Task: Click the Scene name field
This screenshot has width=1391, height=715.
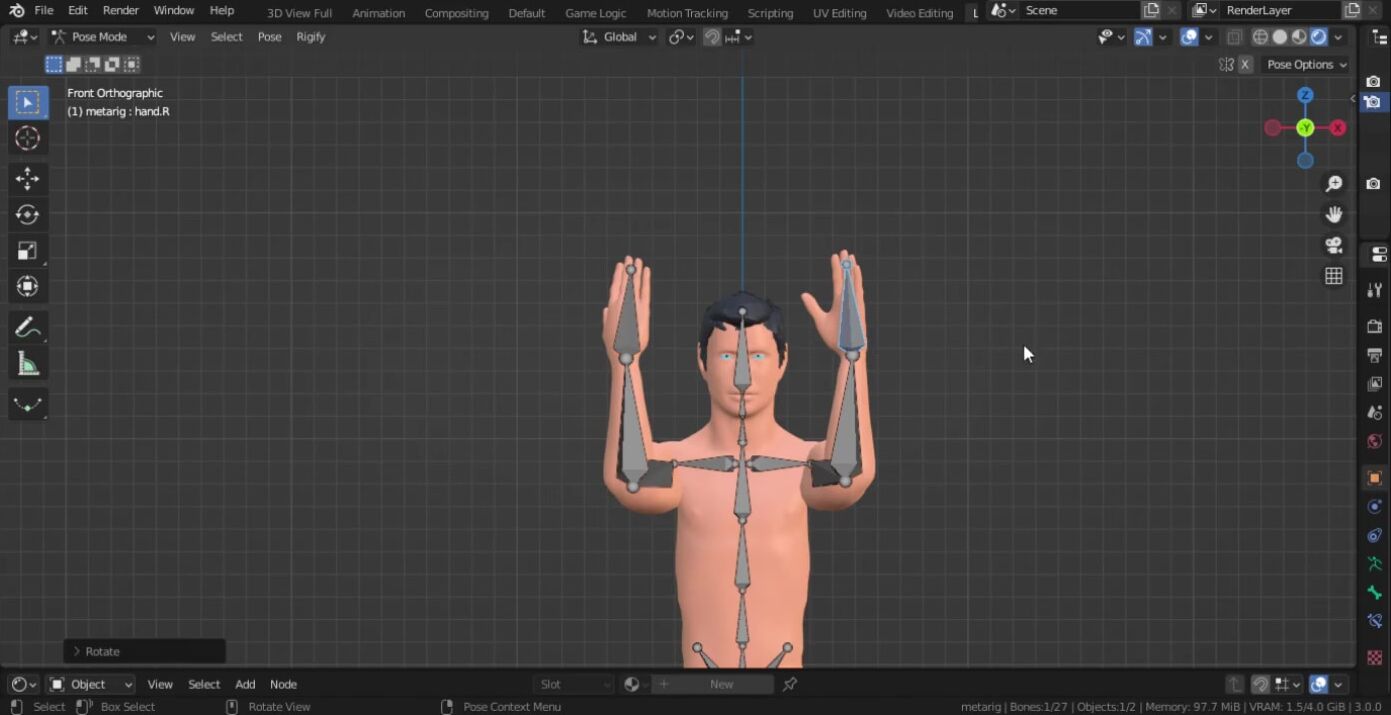Action: pos(1078,10)
